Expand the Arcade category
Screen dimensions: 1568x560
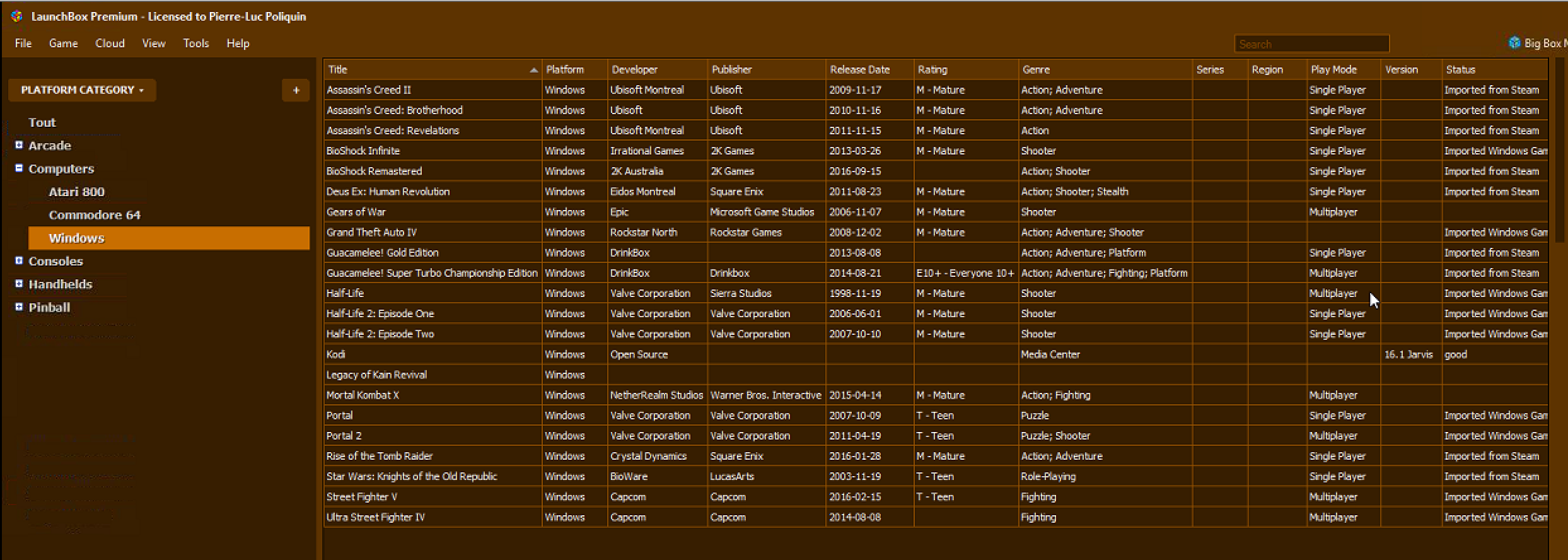(19, 145)
